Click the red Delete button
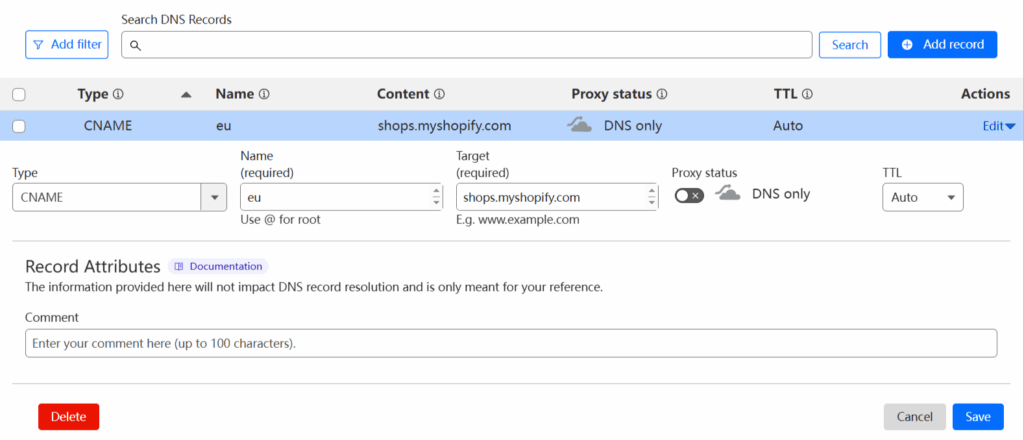 click(x=69, y=417)
